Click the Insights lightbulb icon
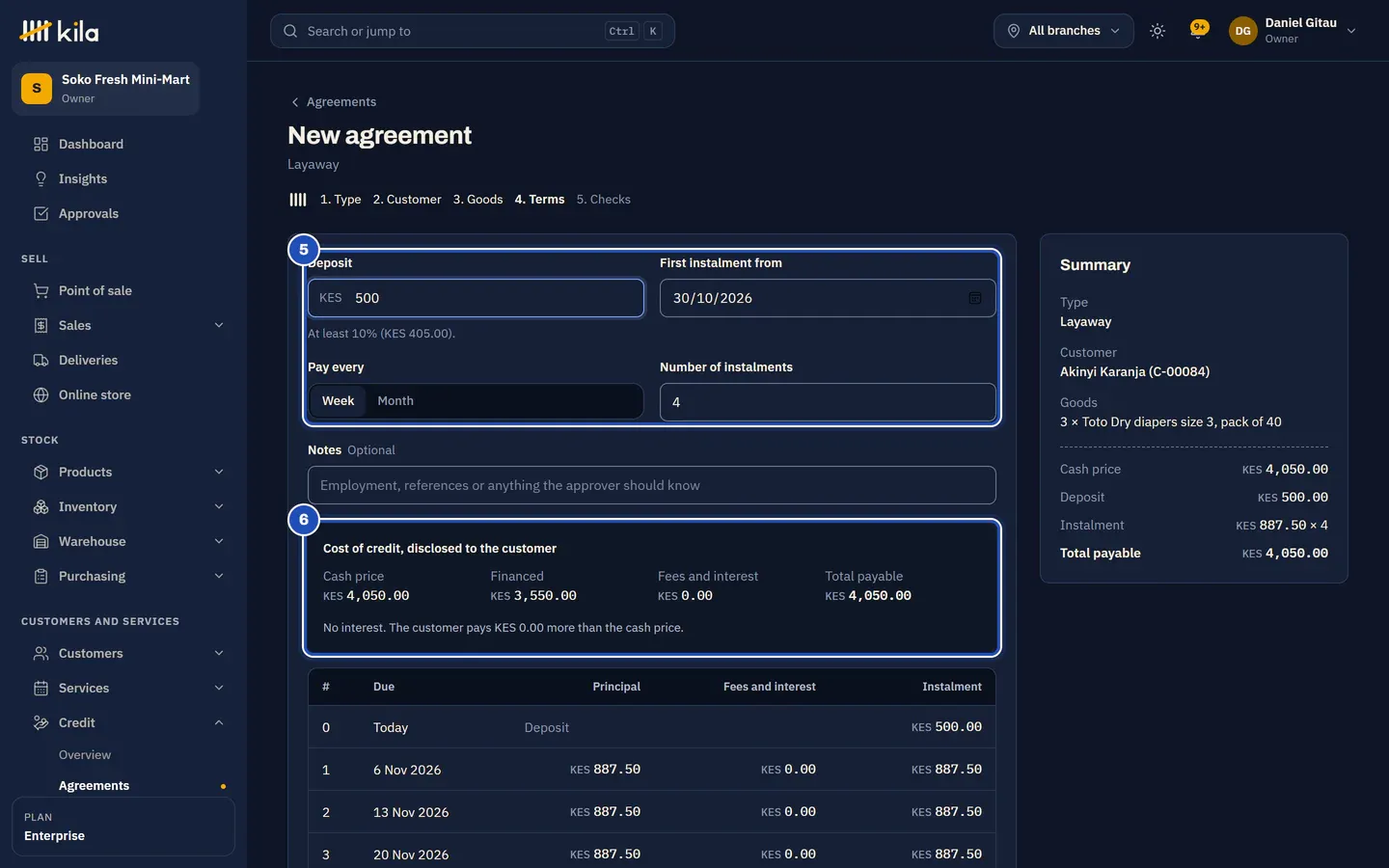The width and height of the screenshot is (1389, 868). coord(41,179)
